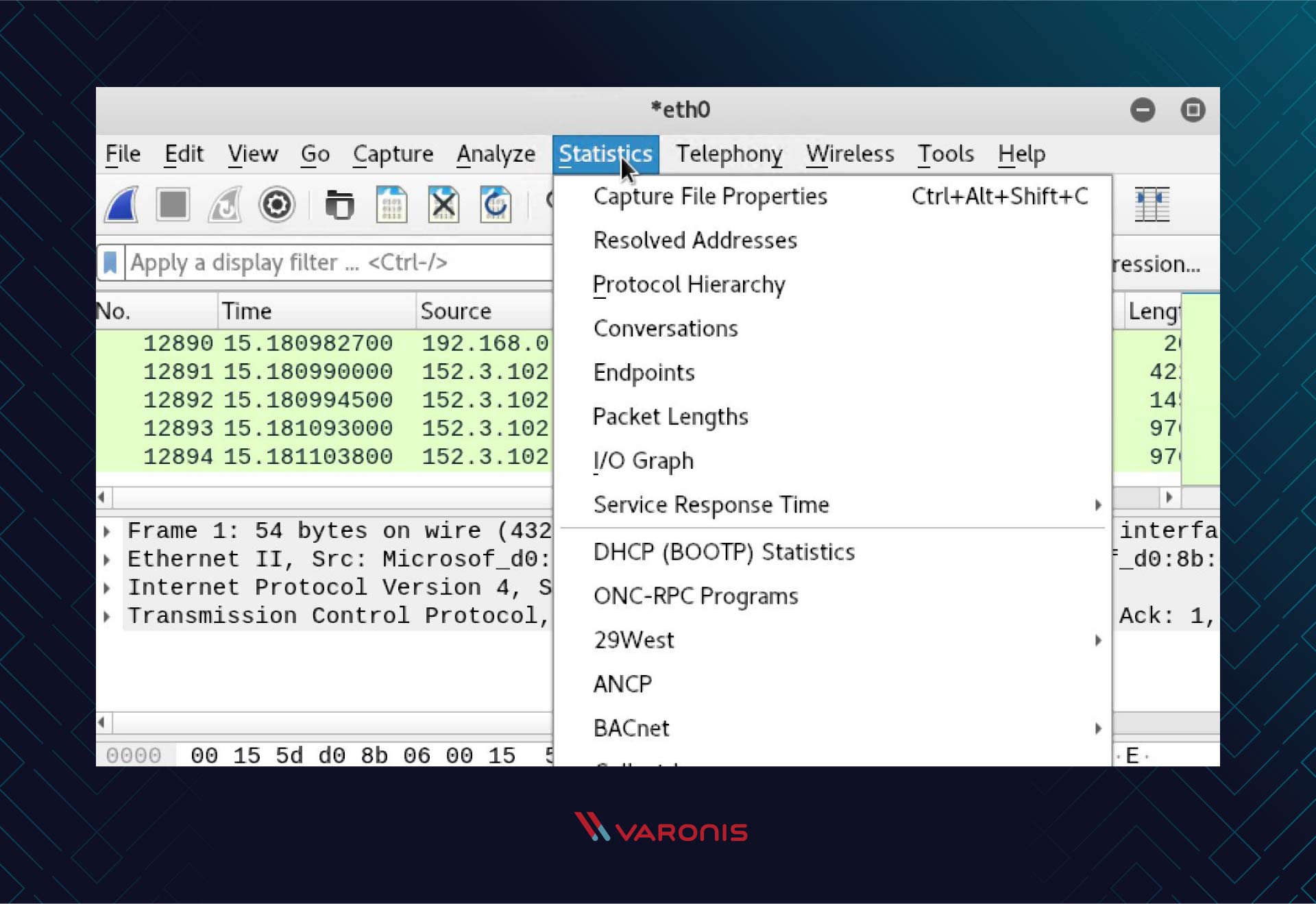Expand the Ethernet II tree row
This screenshot has width=1316, height=904.
[107, 559]
